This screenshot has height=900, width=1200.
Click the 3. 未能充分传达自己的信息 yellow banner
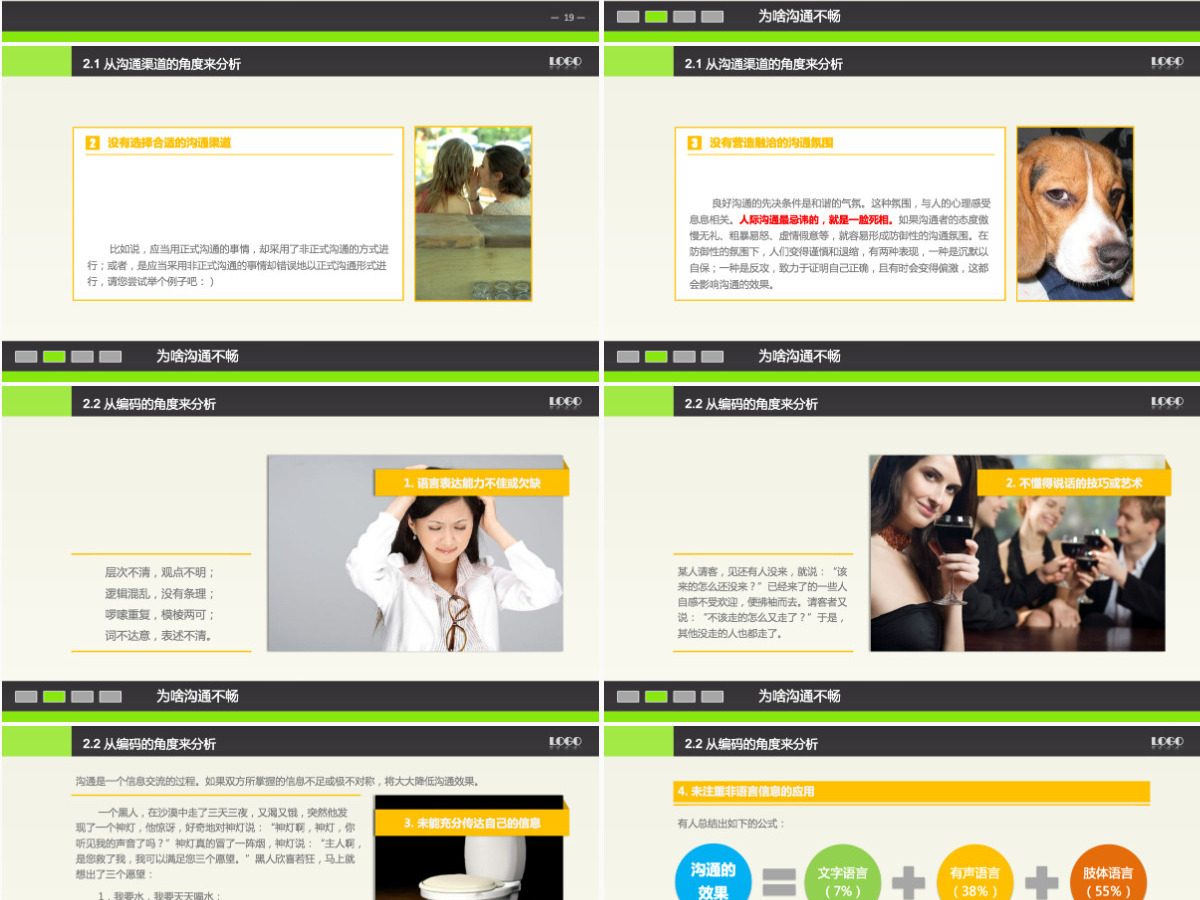click(471, 823)
